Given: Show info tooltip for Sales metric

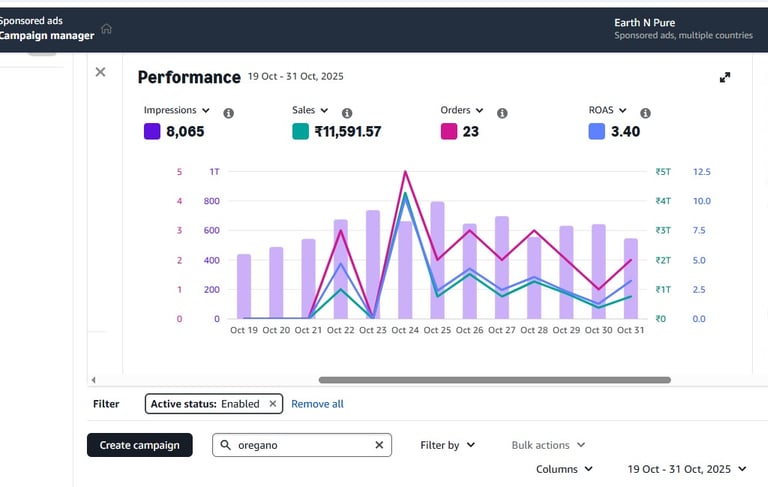Looking at the screenshot, I should coord(347,113).
